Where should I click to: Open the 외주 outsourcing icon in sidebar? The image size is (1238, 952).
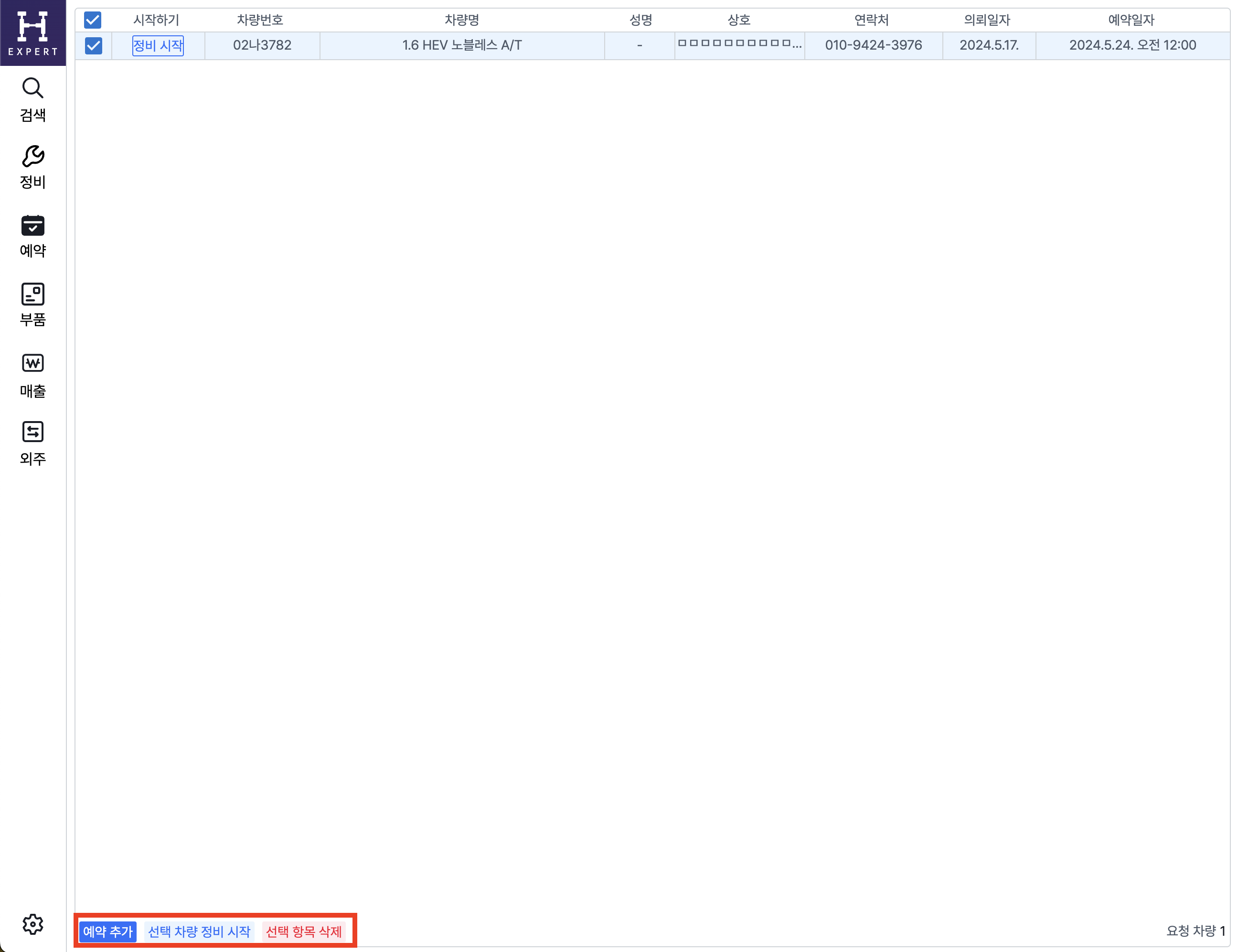[x=33, y=432]
